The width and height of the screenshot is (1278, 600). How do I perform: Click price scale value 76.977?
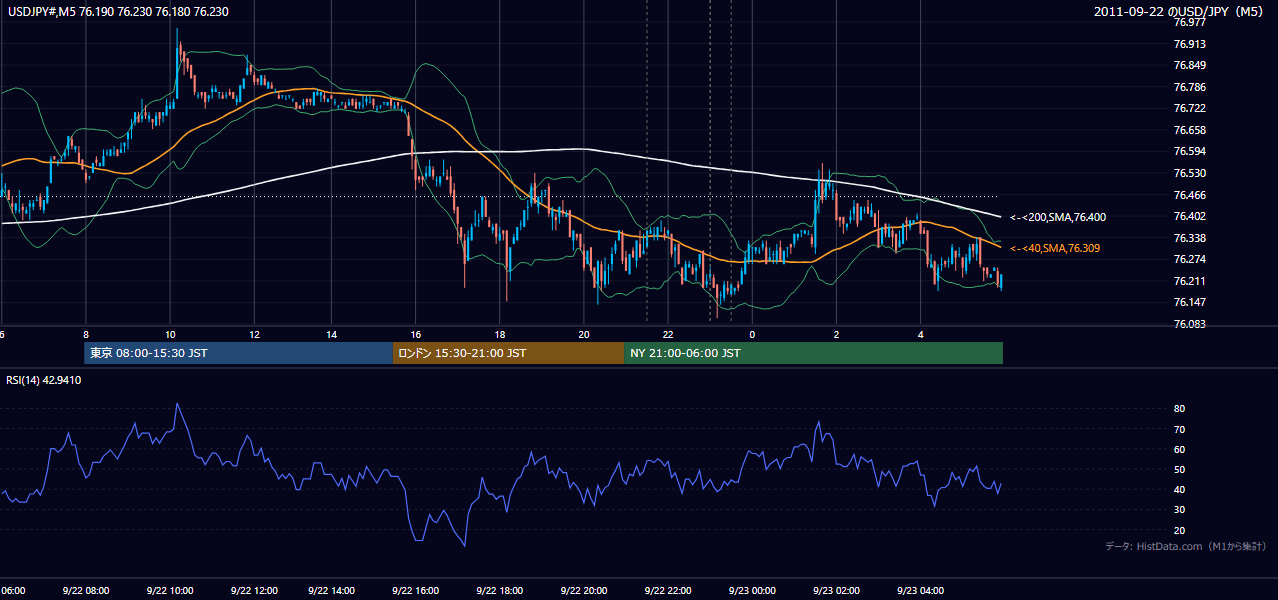1190,22
